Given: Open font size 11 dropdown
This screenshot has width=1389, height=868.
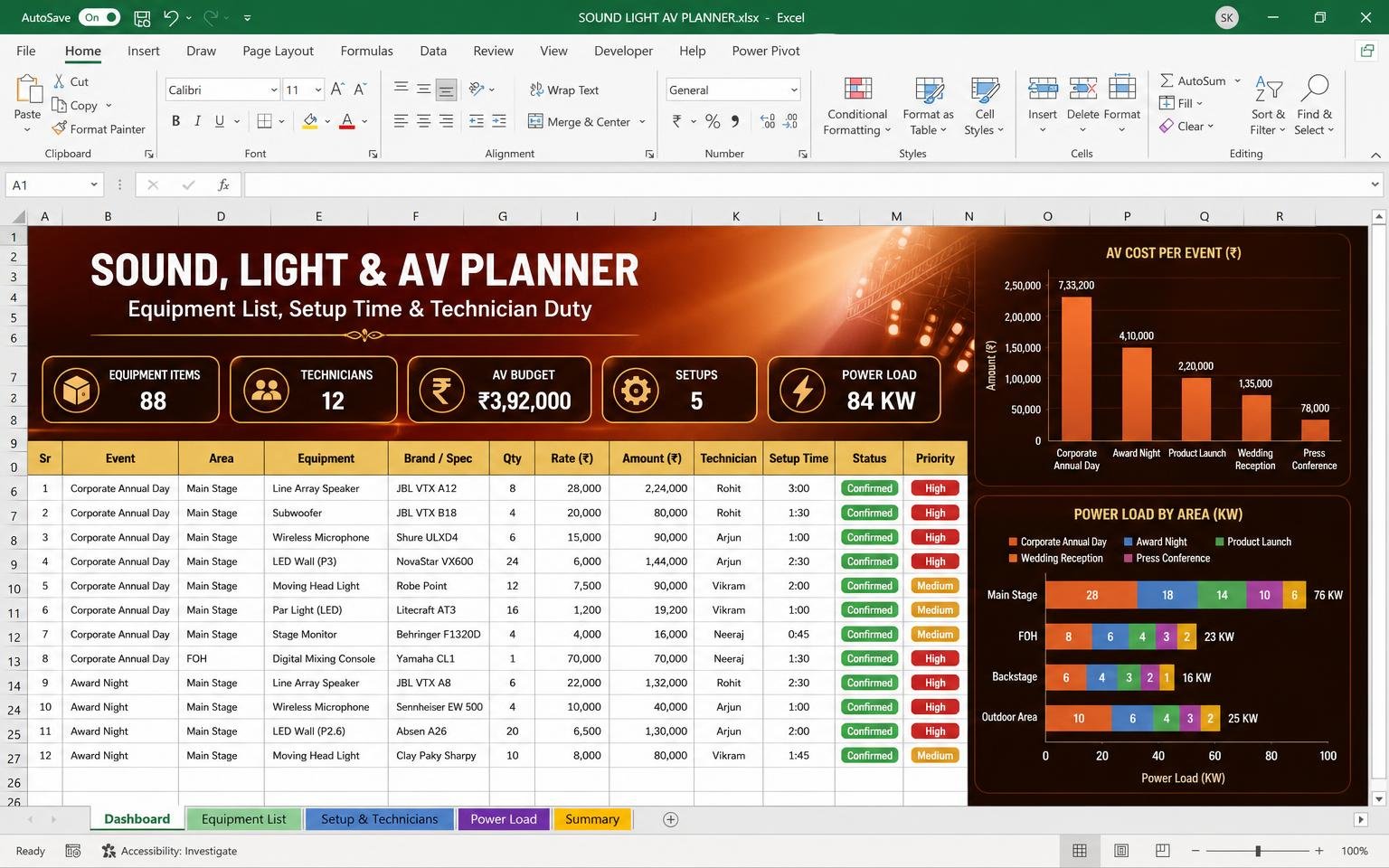Looking at the screenshot, I should tap(318, 90).
